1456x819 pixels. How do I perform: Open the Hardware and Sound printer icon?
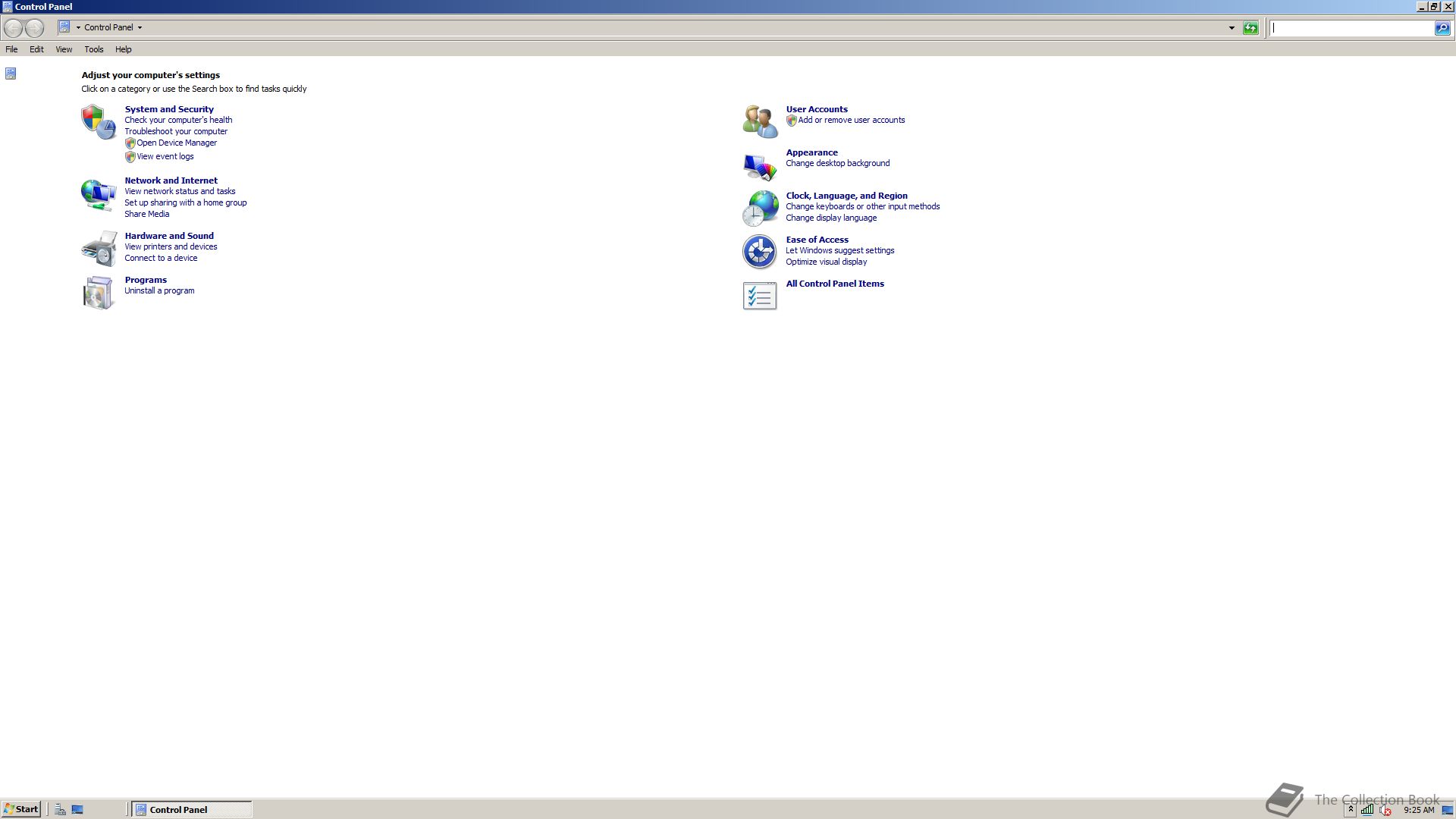point(99,249)
